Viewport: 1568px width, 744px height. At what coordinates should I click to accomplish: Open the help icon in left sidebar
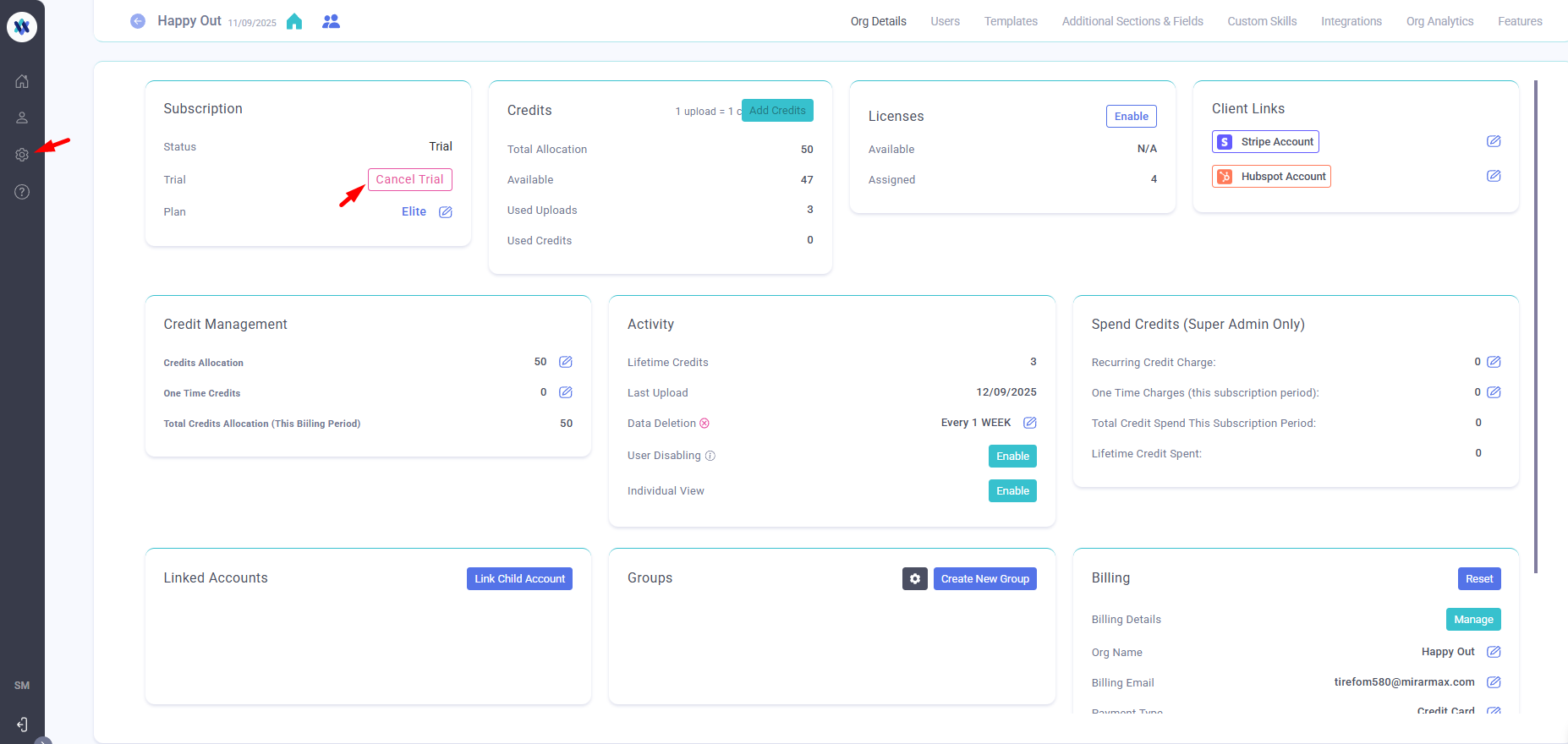point(22,192)
